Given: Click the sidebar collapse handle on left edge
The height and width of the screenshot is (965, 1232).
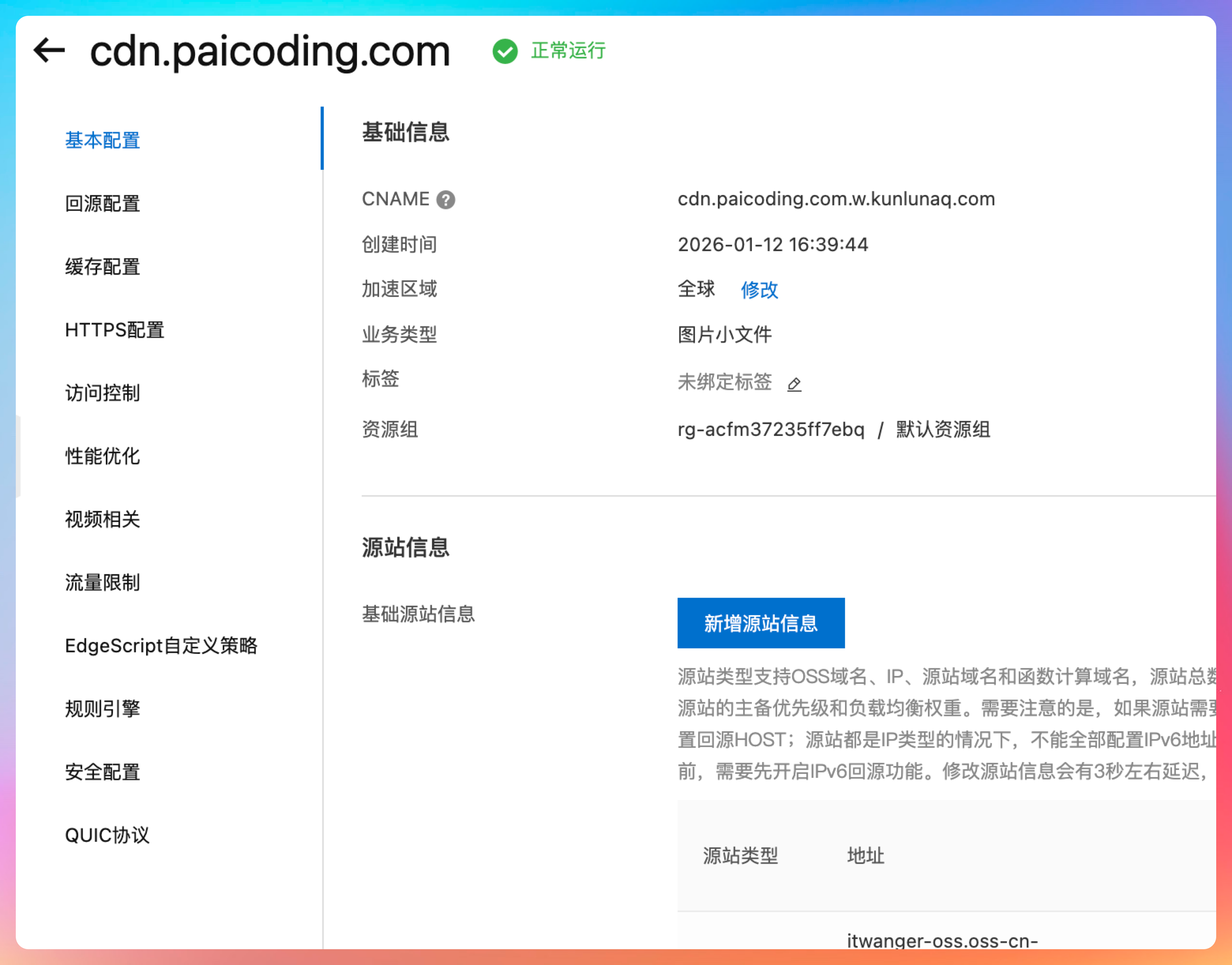Looking at the screenshot, I should [18, 456].
